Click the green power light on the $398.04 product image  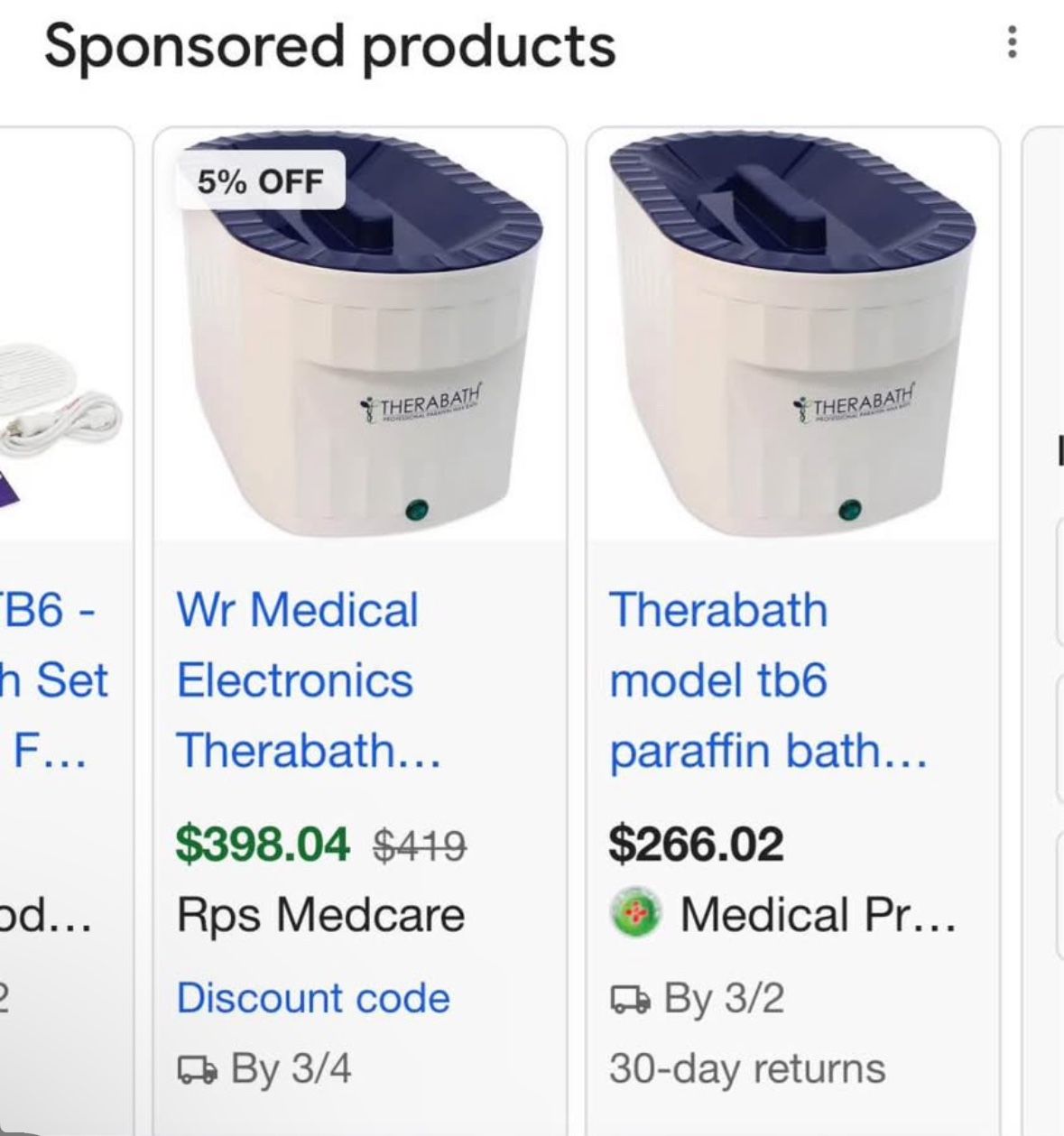[418, 511]
